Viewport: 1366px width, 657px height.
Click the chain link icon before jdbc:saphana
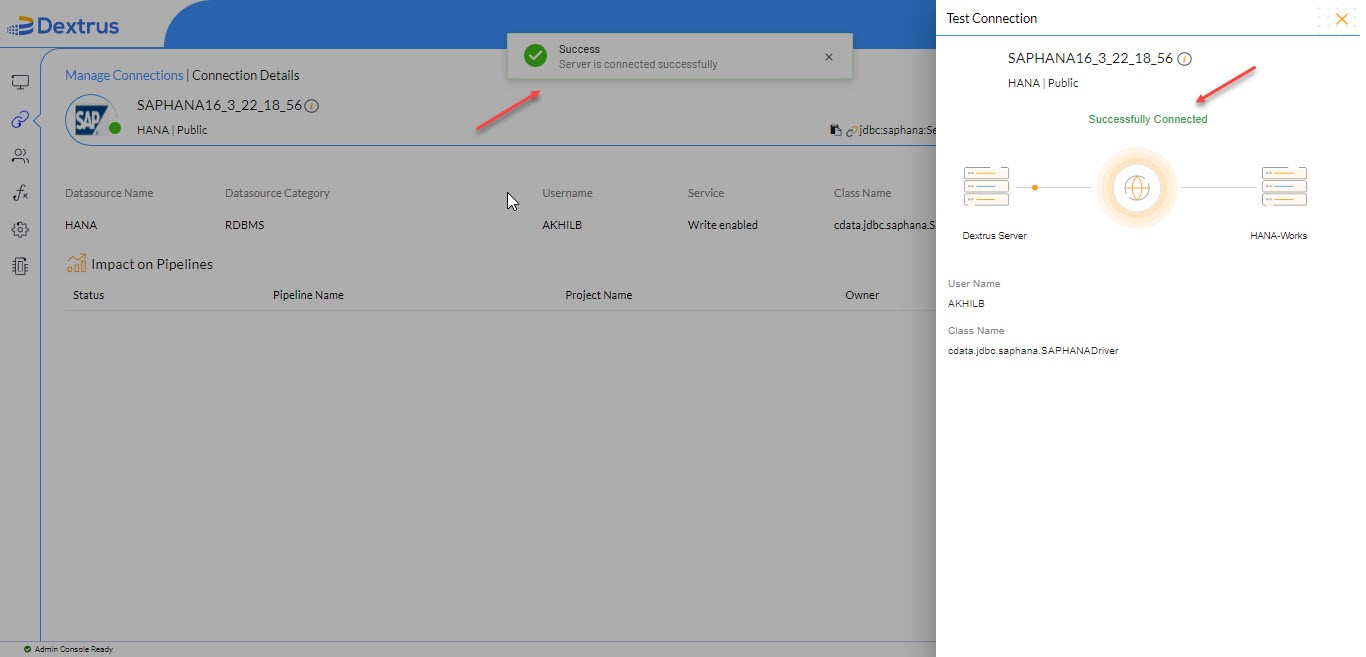point(851,130)
